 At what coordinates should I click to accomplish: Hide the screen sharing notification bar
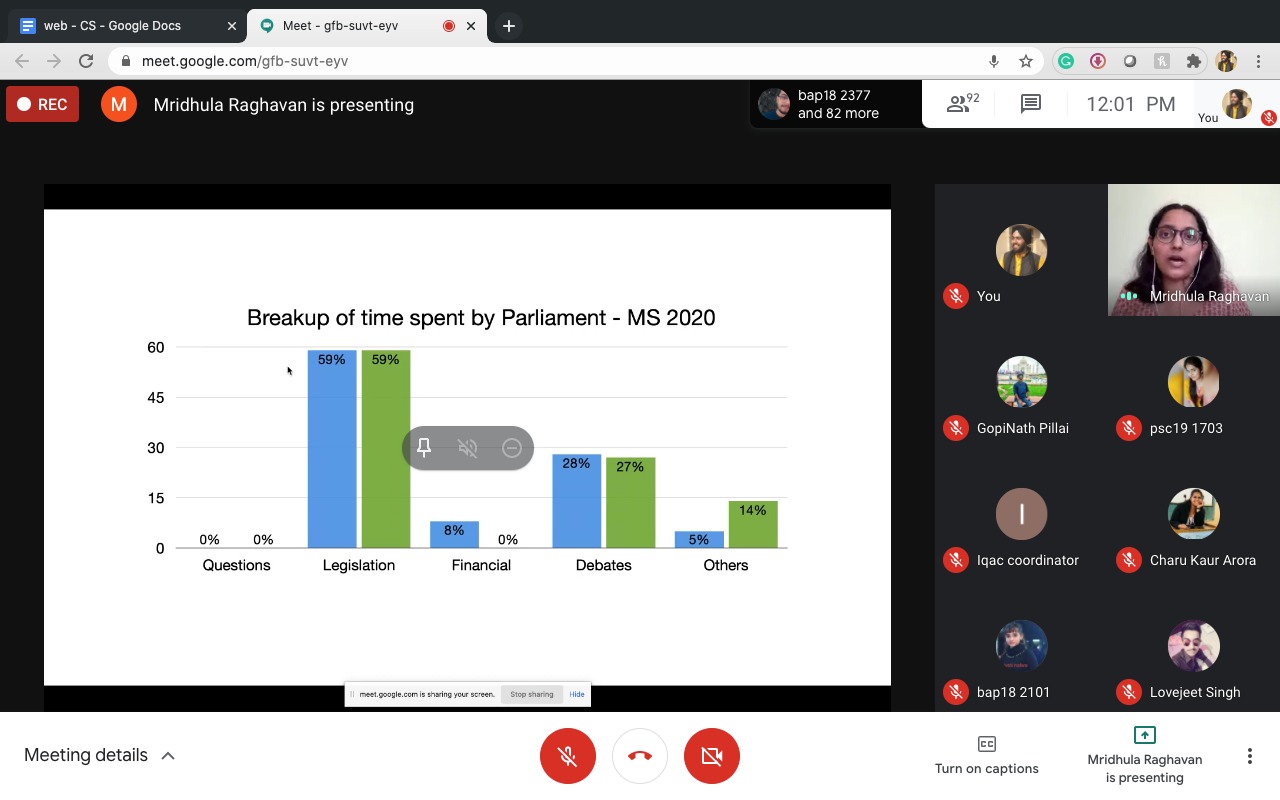pos(577,694)
